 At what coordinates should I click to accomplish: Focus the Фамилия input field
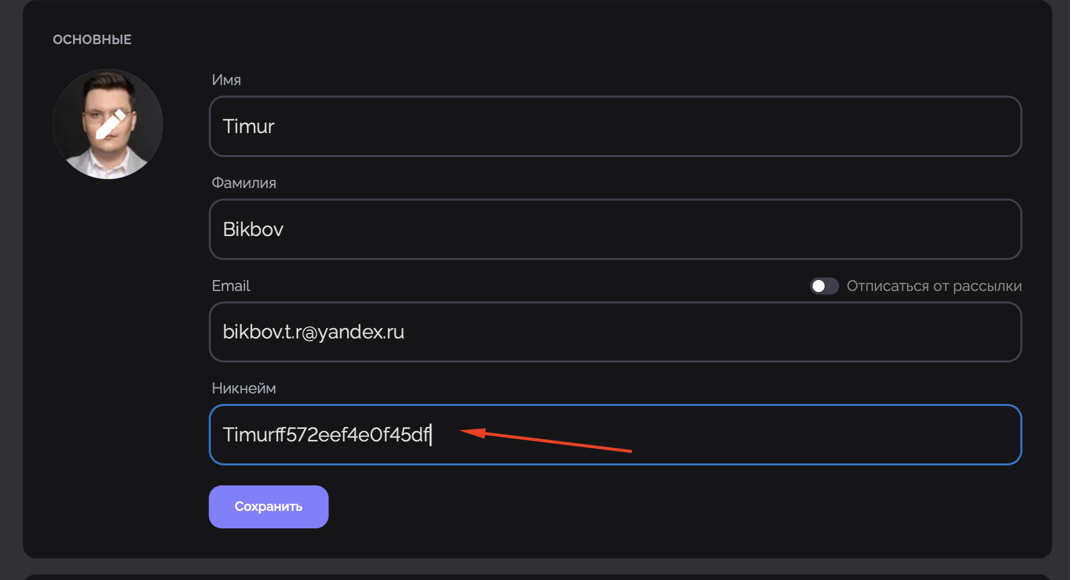pyautogui.click(x=615, y=230)
